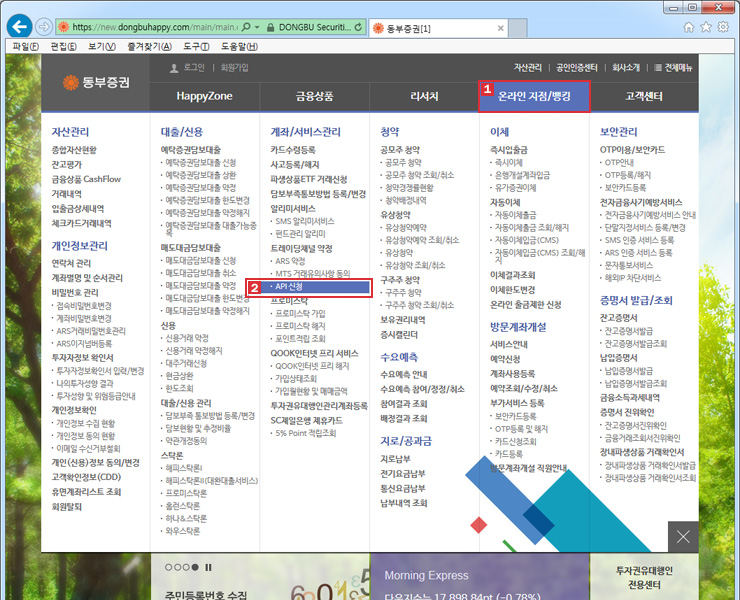This screenshot has height=600, width=740.
Task: Click 온라인 출금제한 신청 link
Action: 526,305
